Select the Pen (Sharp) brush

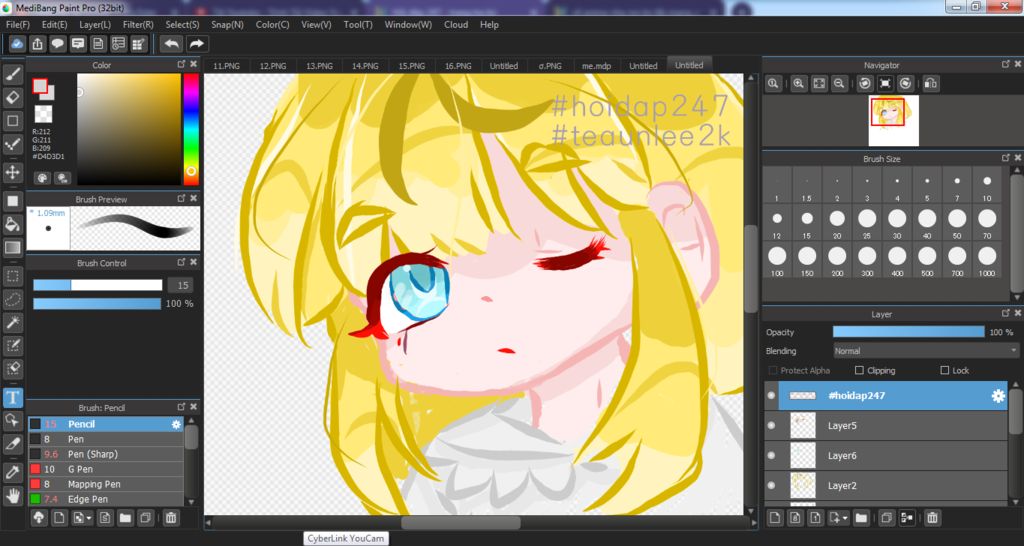point(105,454)
